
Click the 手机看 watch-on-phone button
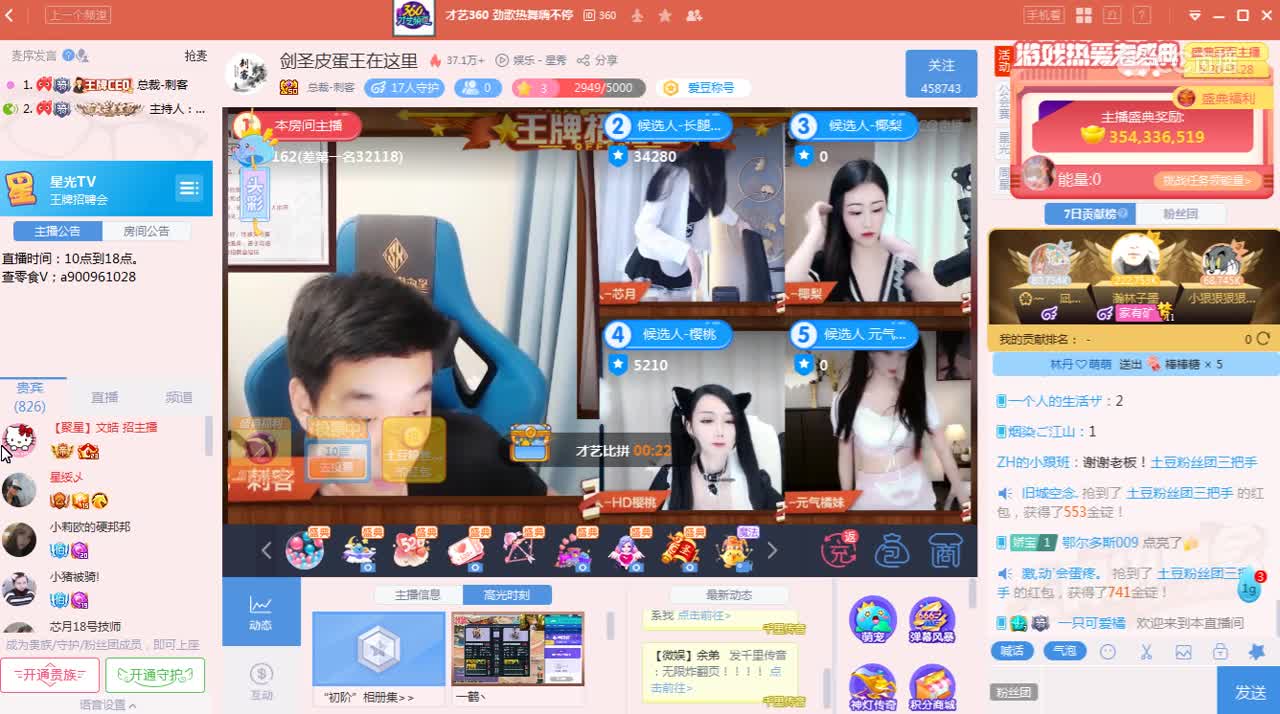tap(1044, 15)
